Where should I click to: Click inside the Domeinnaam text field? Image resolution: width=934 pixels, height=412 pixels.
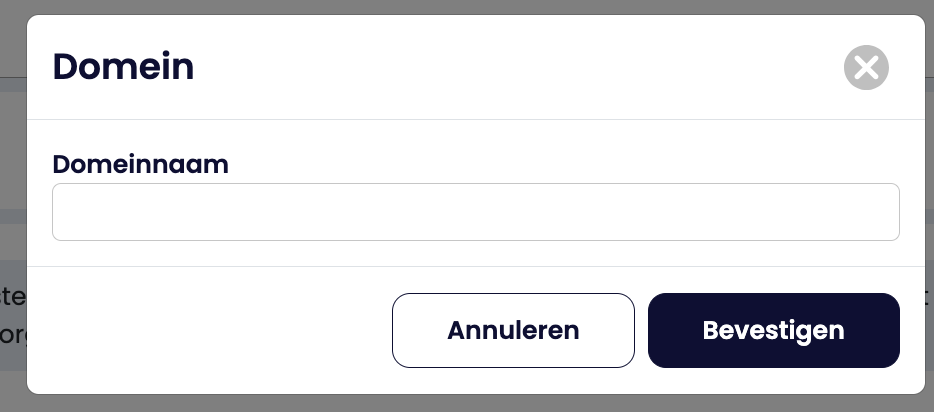475,212
